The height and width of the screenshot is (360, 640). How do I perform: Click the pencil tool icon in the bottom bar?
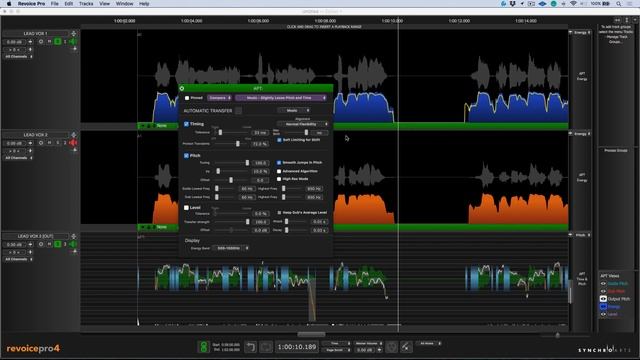click(x=406, y=347)
